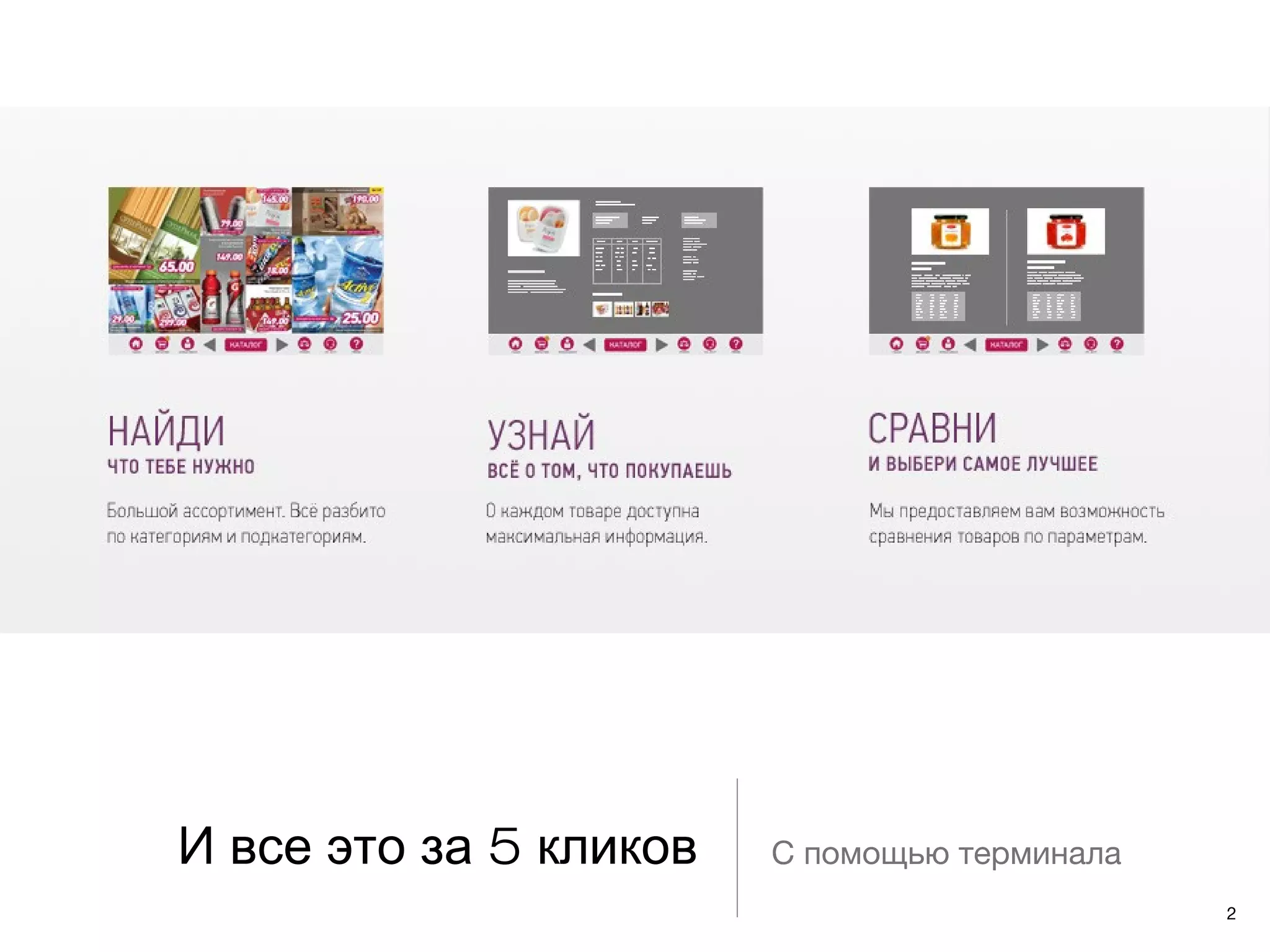Click the left arrow in the product info terminal toolbar
The width and height of the screenshot is (1270, 952).
589,345
